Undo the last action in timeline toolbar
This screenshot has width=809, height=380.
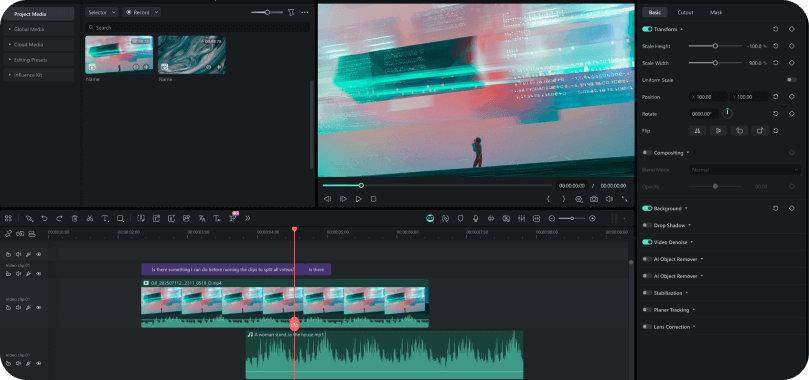(x=44, y=219)
